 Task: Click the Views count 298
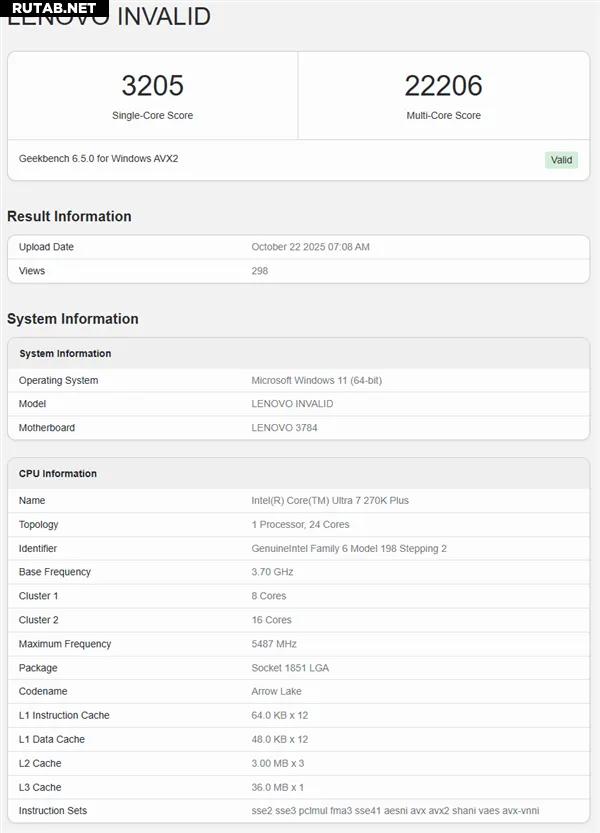pos(260,271)
